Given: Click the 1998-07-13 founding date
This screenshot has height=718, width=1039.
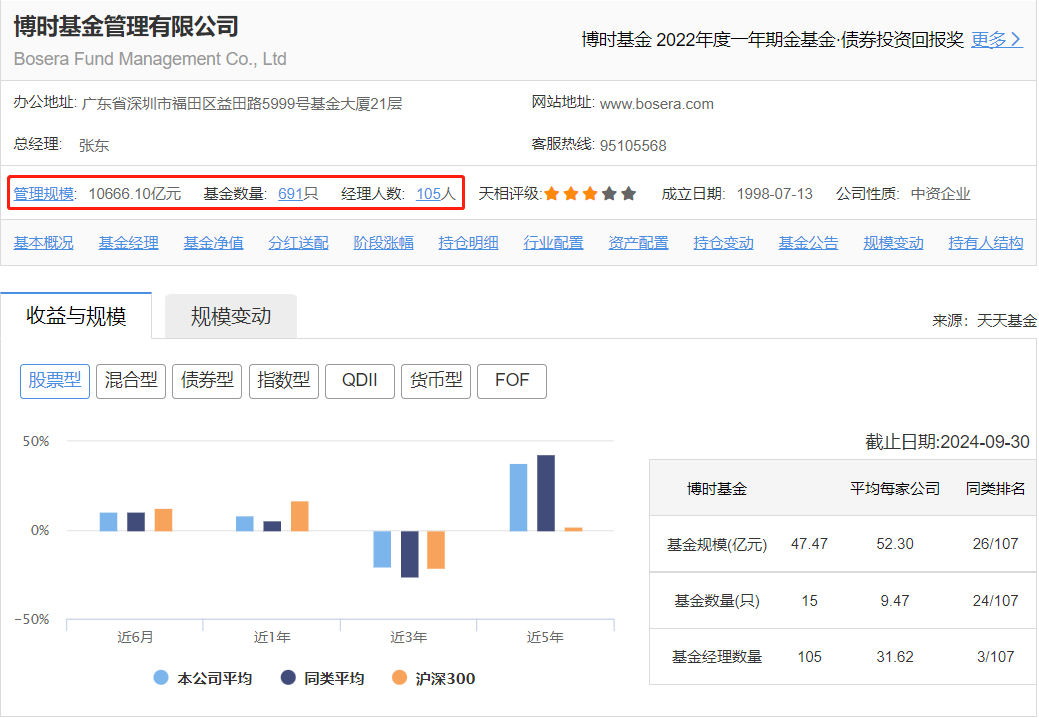Looking at the screenshot, I should 775,193.
